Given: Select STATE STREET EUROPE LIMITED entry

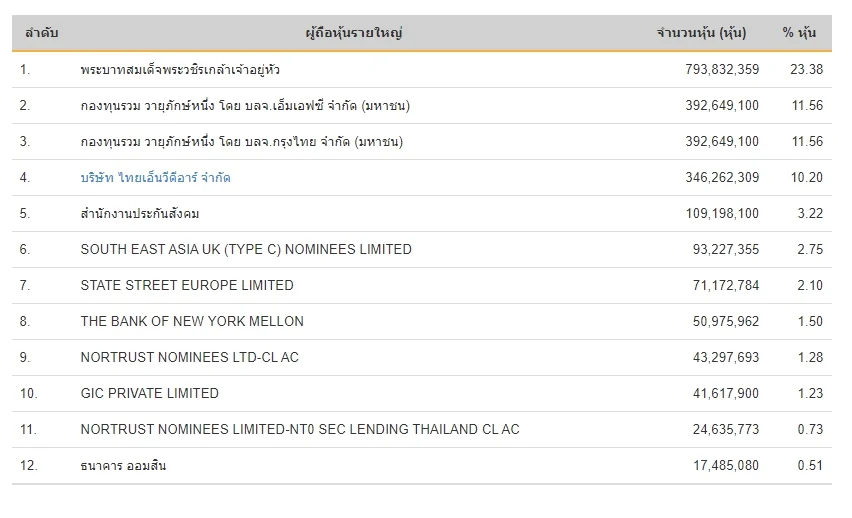Looking at the screenshot, I should click(187, 286).
